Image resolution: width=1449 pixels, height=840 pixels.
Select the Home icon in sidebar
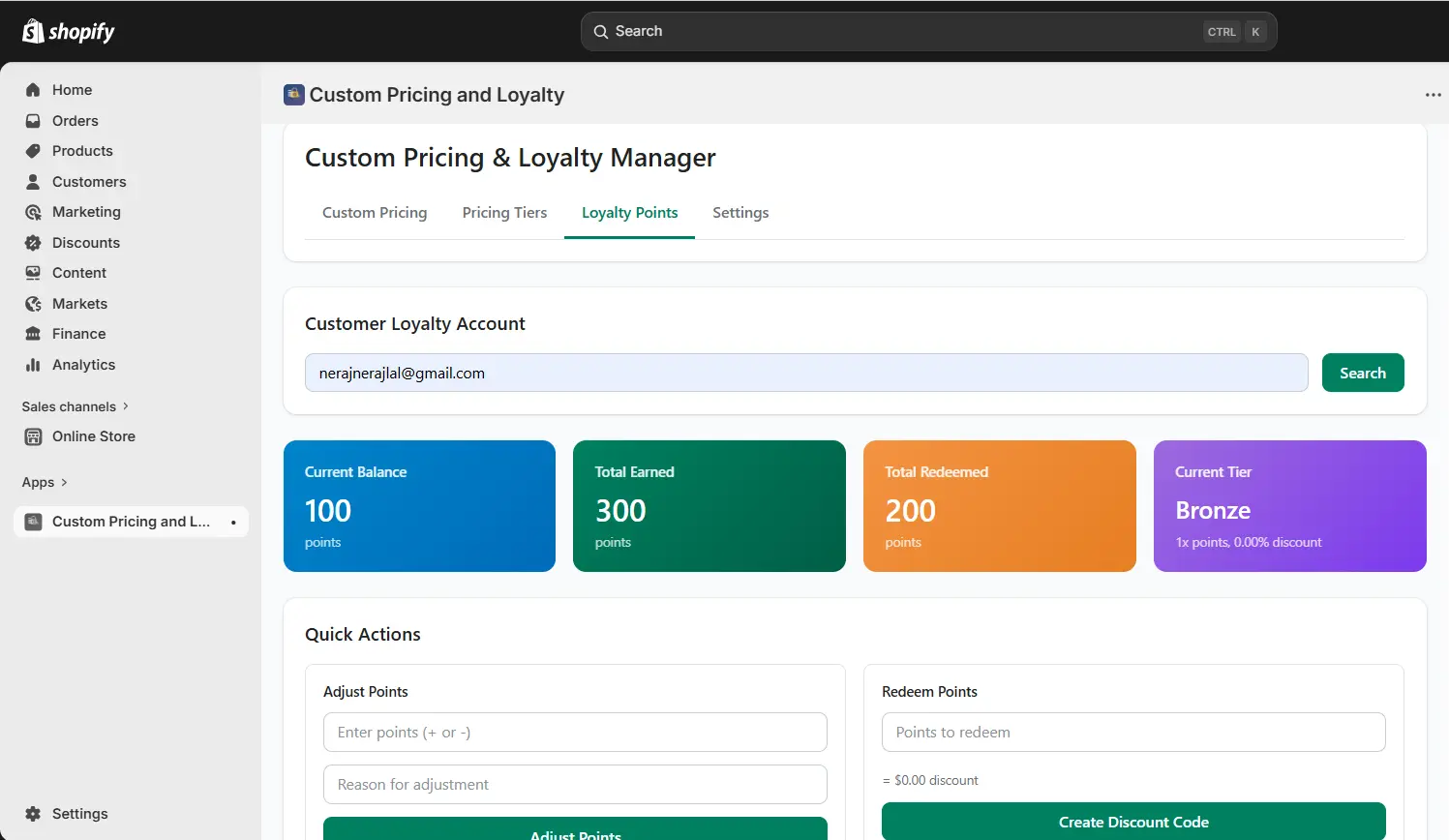point(32,89)
